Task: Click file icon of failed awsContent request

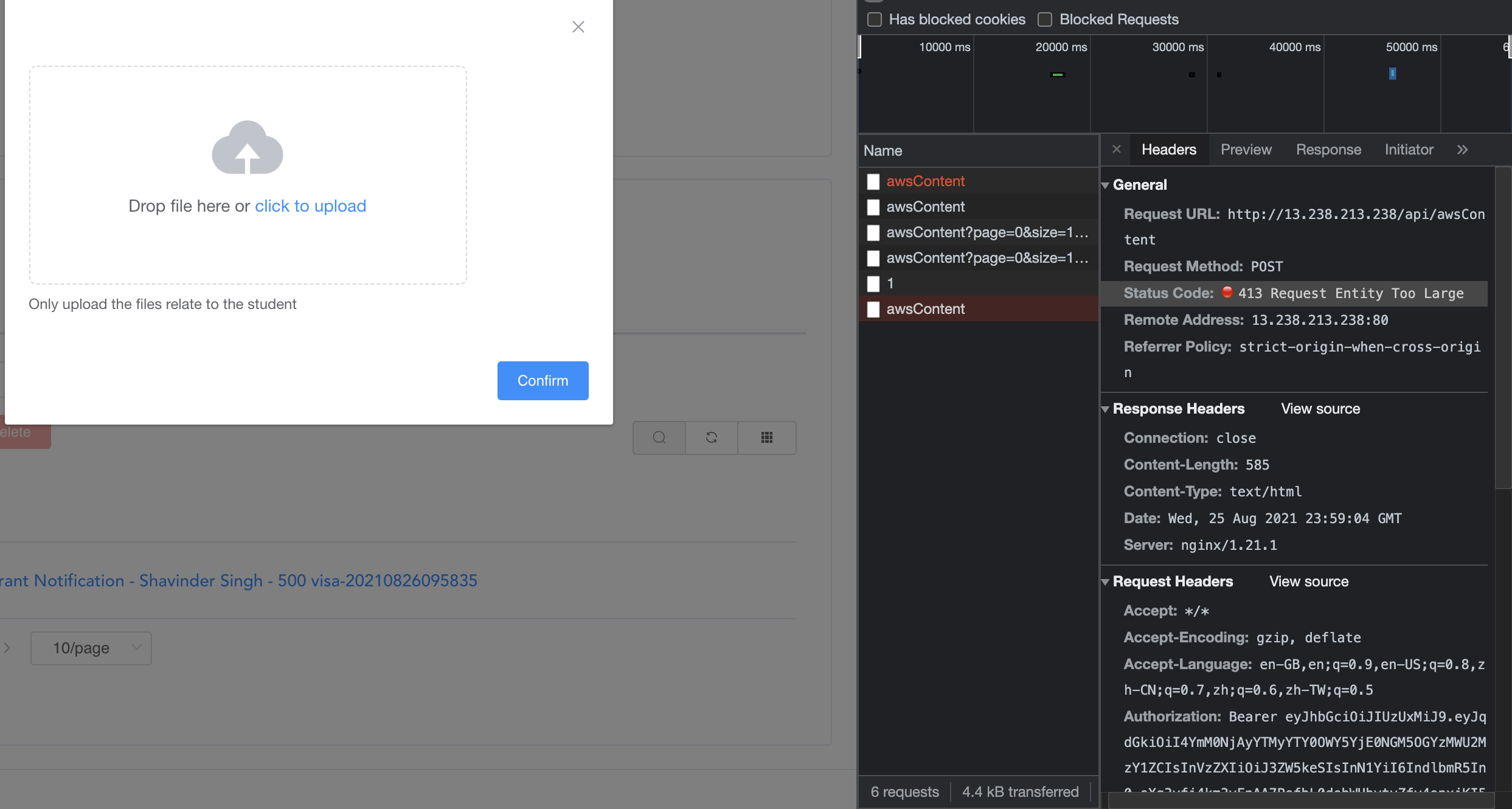Action: click(x=873, y=181)
